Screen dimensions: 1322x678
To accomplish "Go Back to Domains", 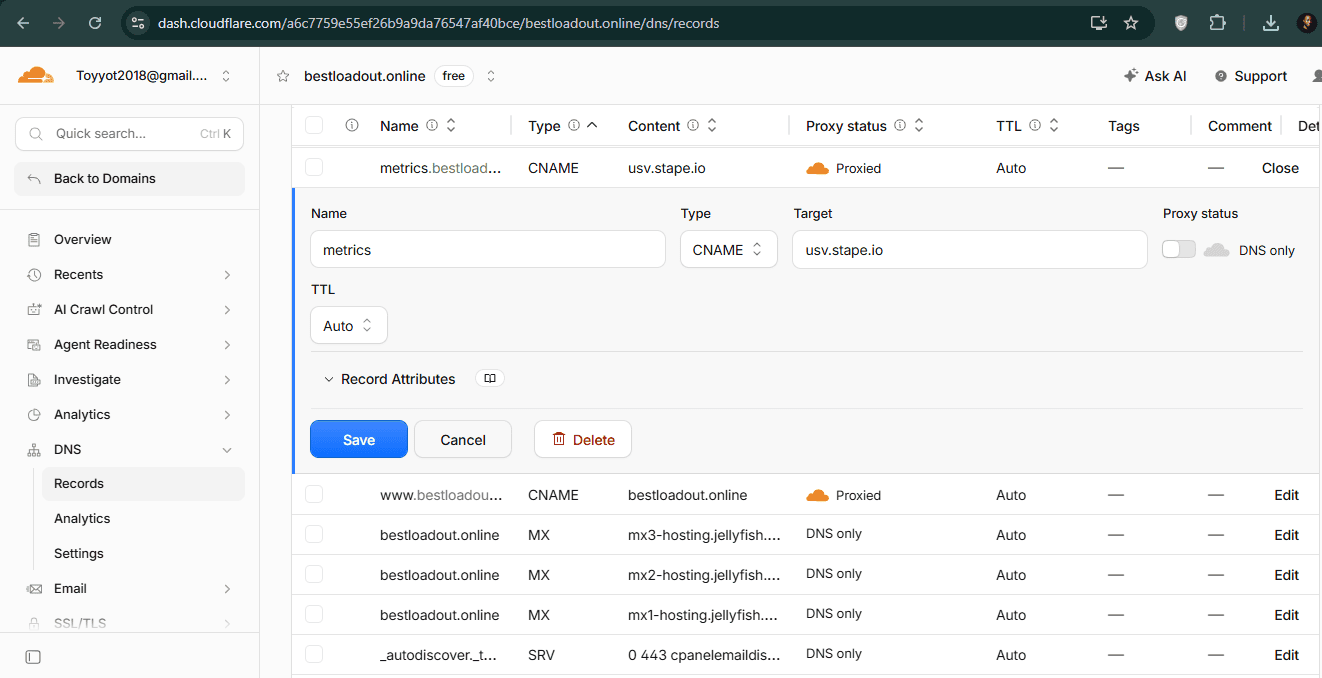I will (x=130, y=178).
